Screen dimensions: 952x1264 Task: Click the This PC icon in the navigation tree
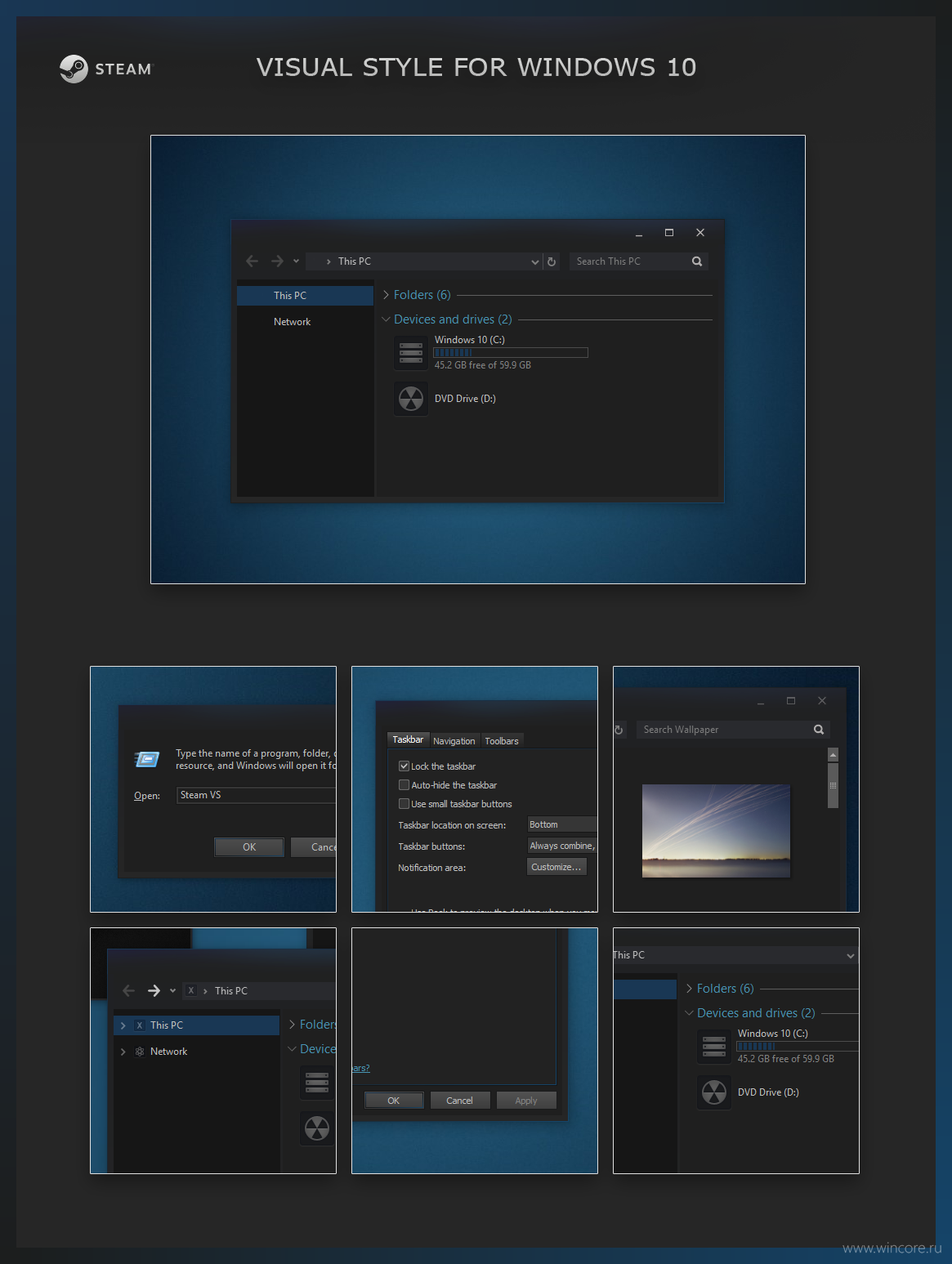tap(140, 1025)
